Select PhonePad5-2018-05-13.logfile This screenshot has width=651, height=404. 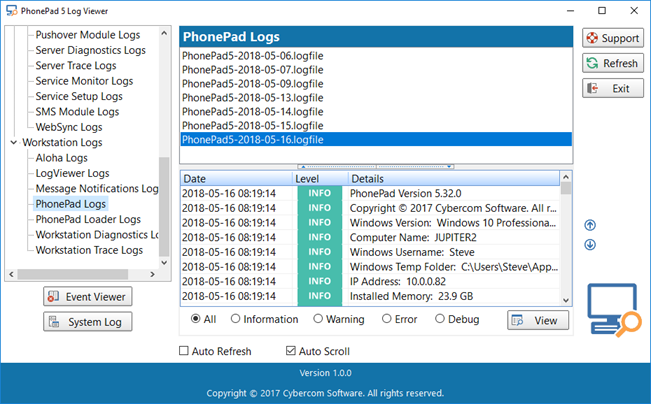point(376,98)
